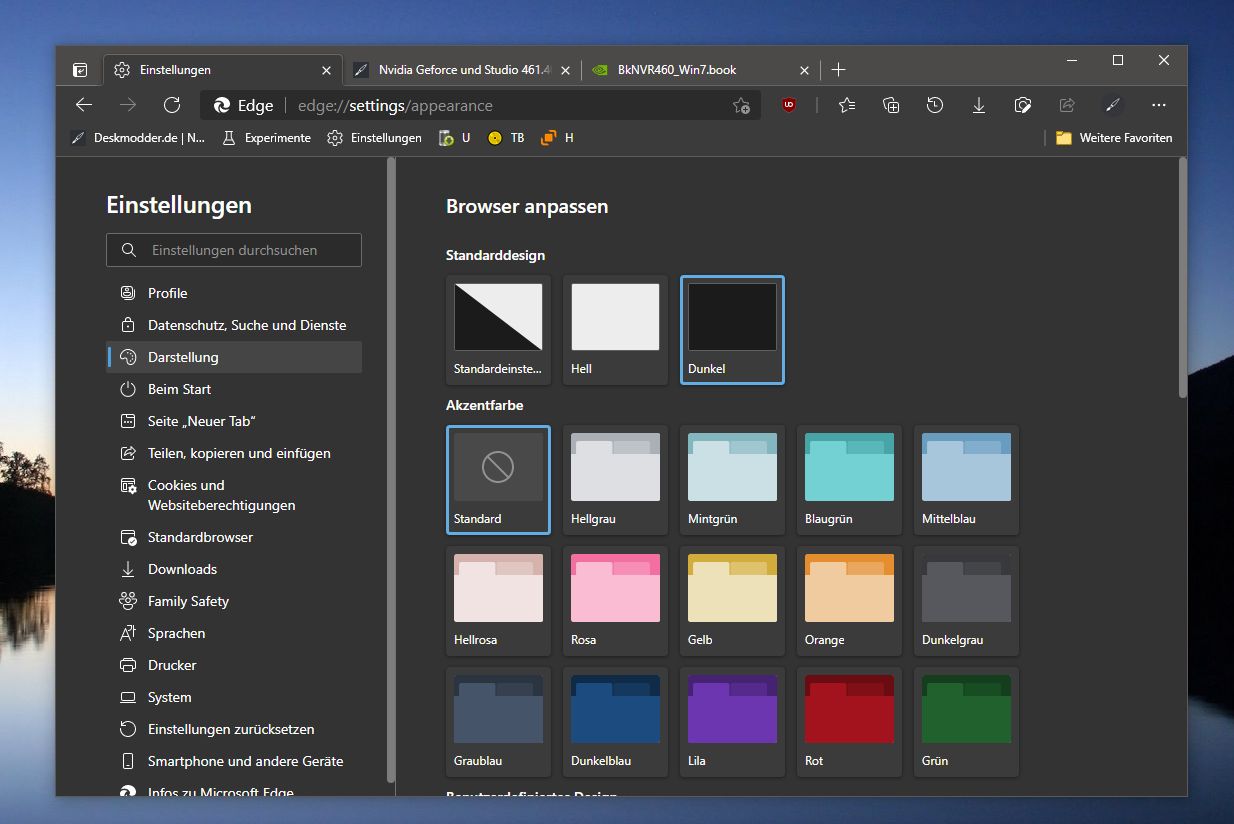
Task: Open Einstellungen zurücksetzen
Action: [234, 729]
